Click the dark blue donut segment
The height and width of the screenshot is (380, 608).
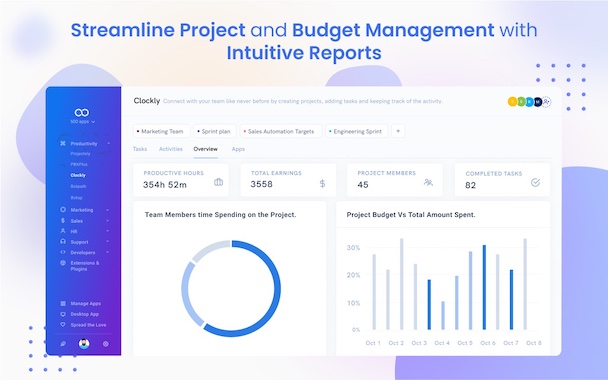coord(278,288)
